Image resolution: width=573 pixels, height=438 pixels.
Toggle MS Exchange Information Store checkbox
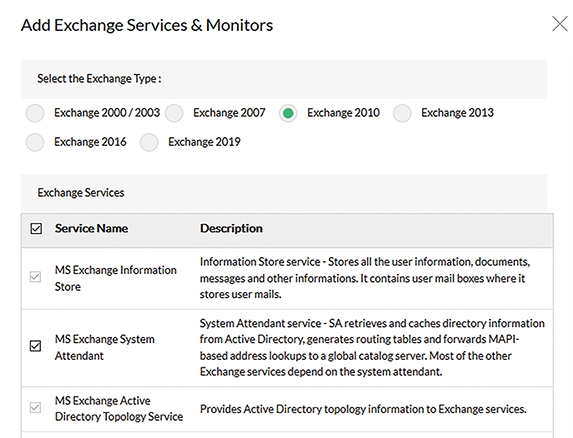tap(35, 277)
